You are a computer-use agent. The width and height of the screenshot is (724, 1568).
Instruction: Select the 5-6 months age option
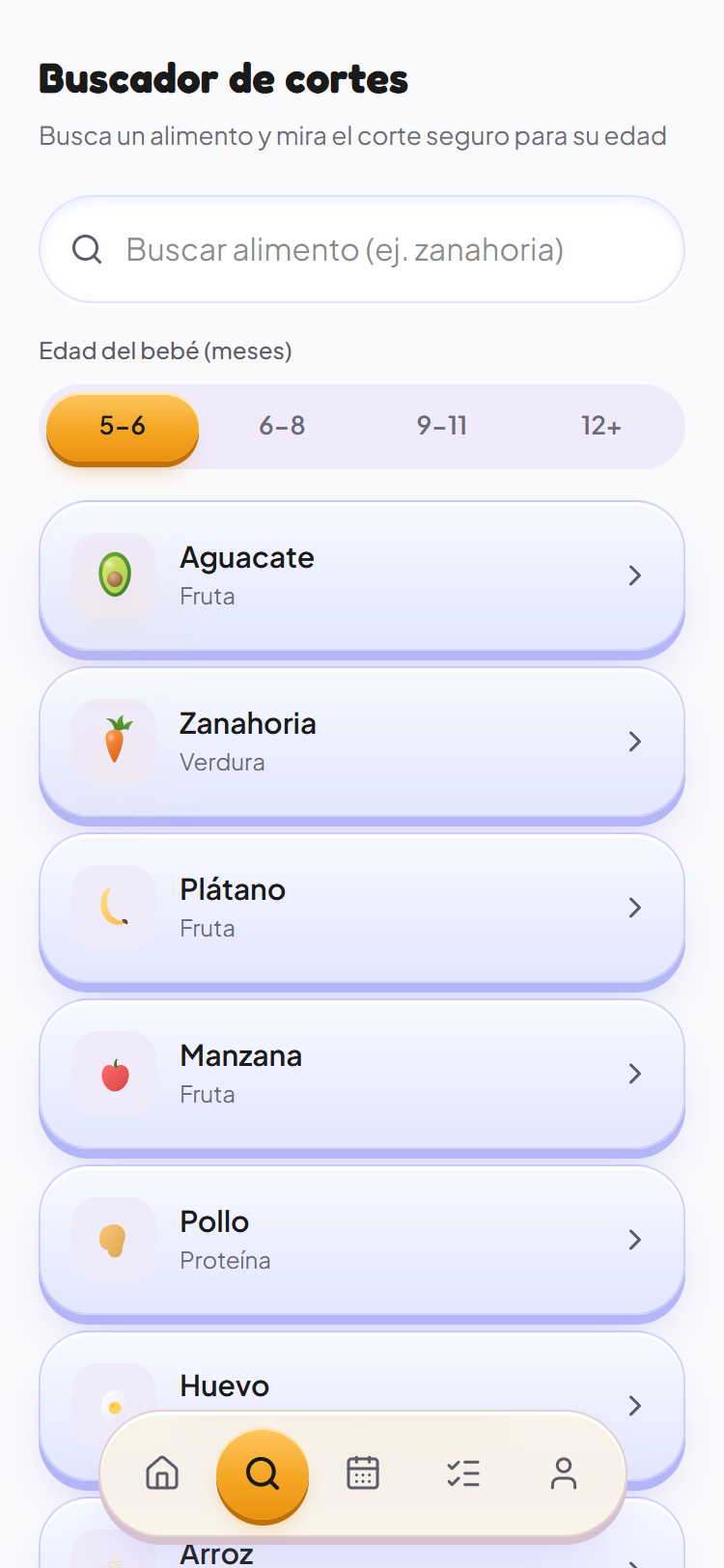(x=123, y=426)
